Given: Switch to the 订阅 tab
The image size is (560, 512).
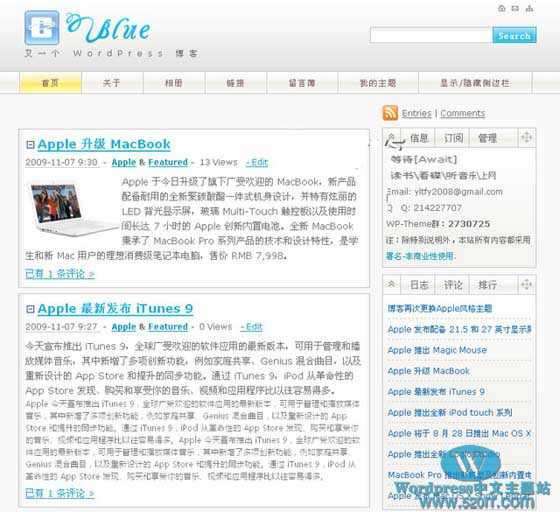Looking at the screenshot, I should (453, 138).
